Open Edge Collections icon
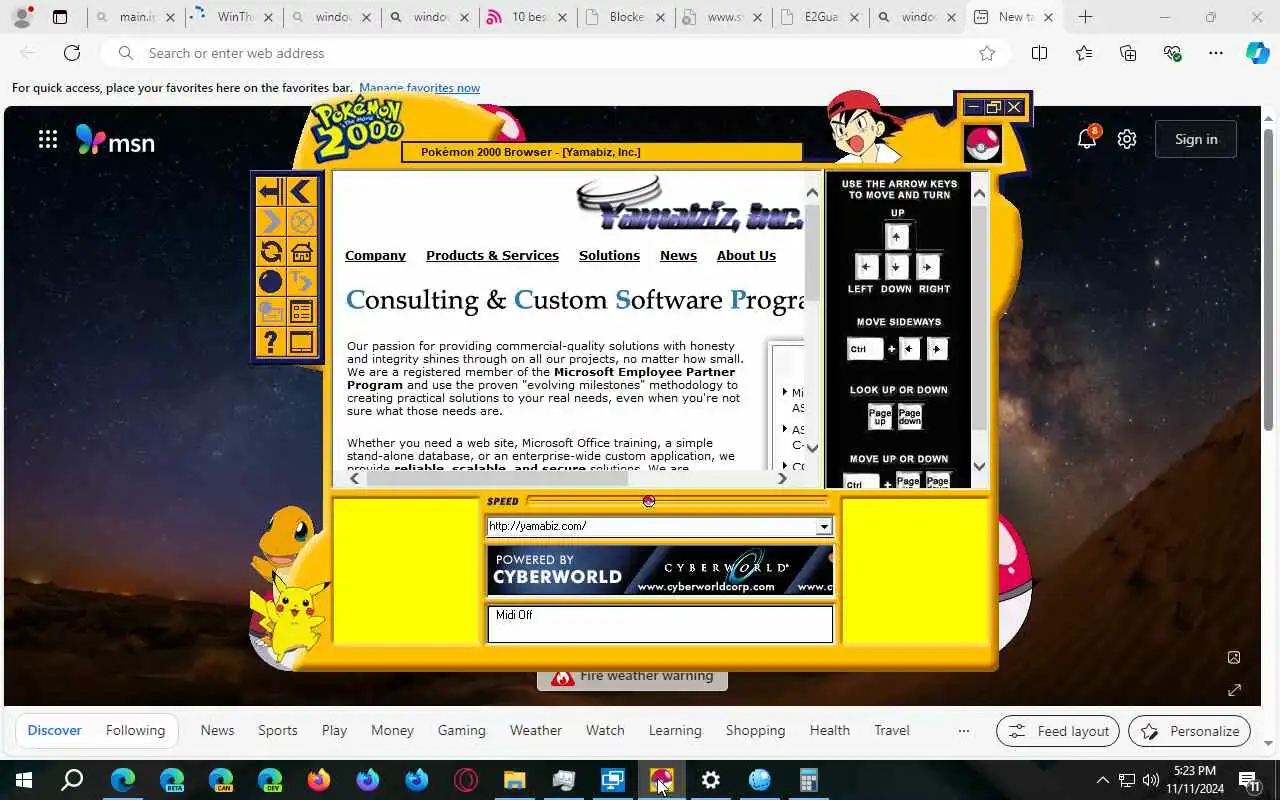The image size is (1280, 800). coord(1128,53)
